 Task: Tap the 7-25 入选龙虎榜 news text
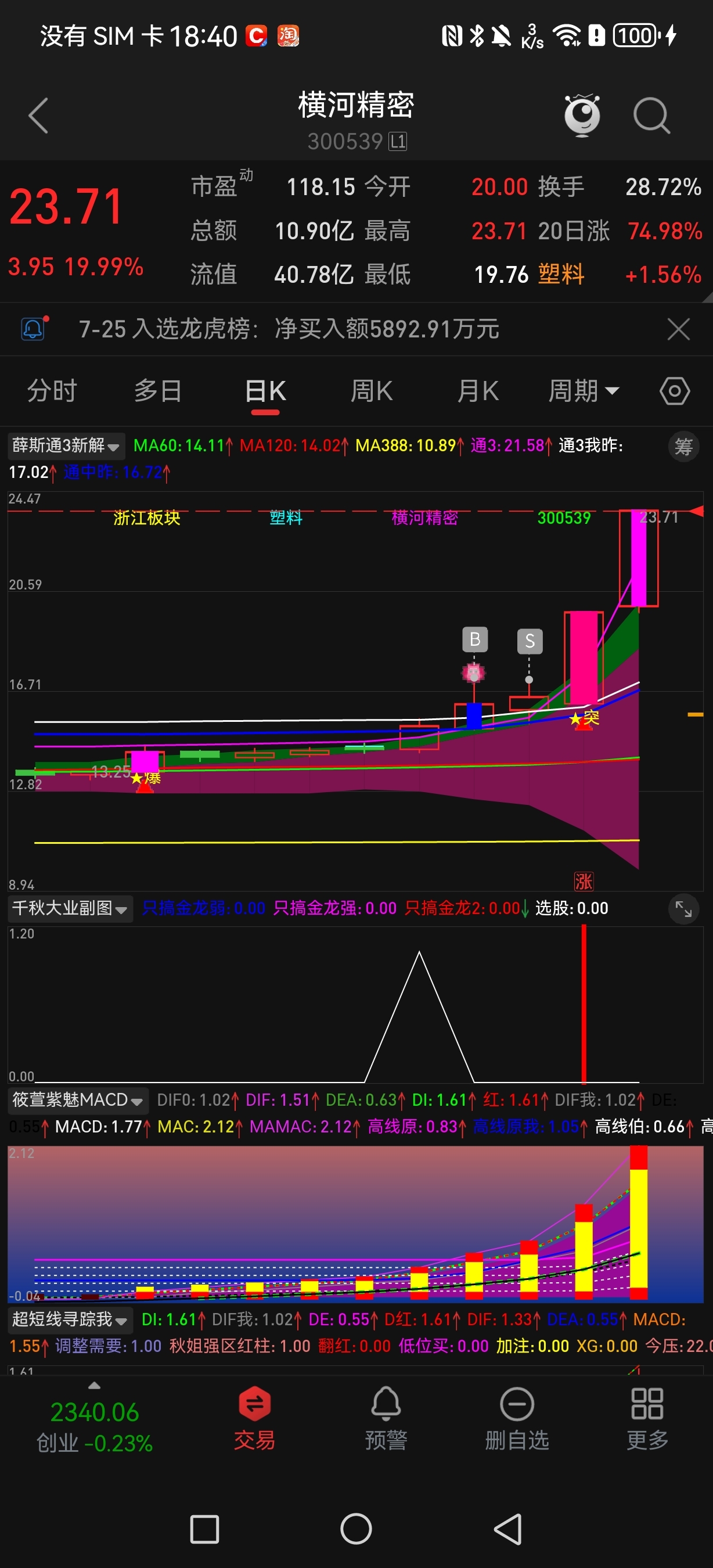tap(289, 329)
